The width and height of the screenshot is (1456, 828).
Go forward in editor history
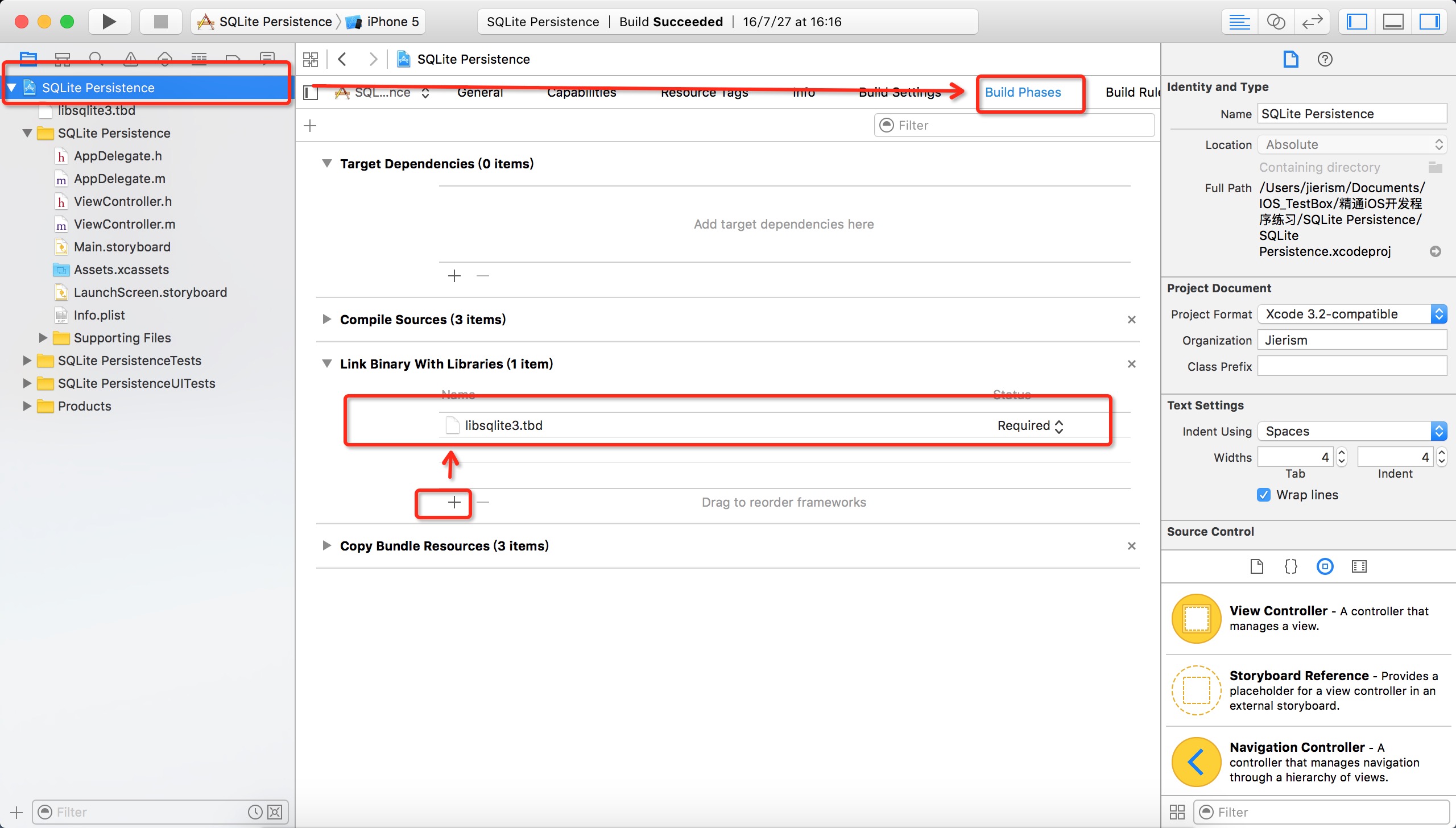(x=373, y=59)
